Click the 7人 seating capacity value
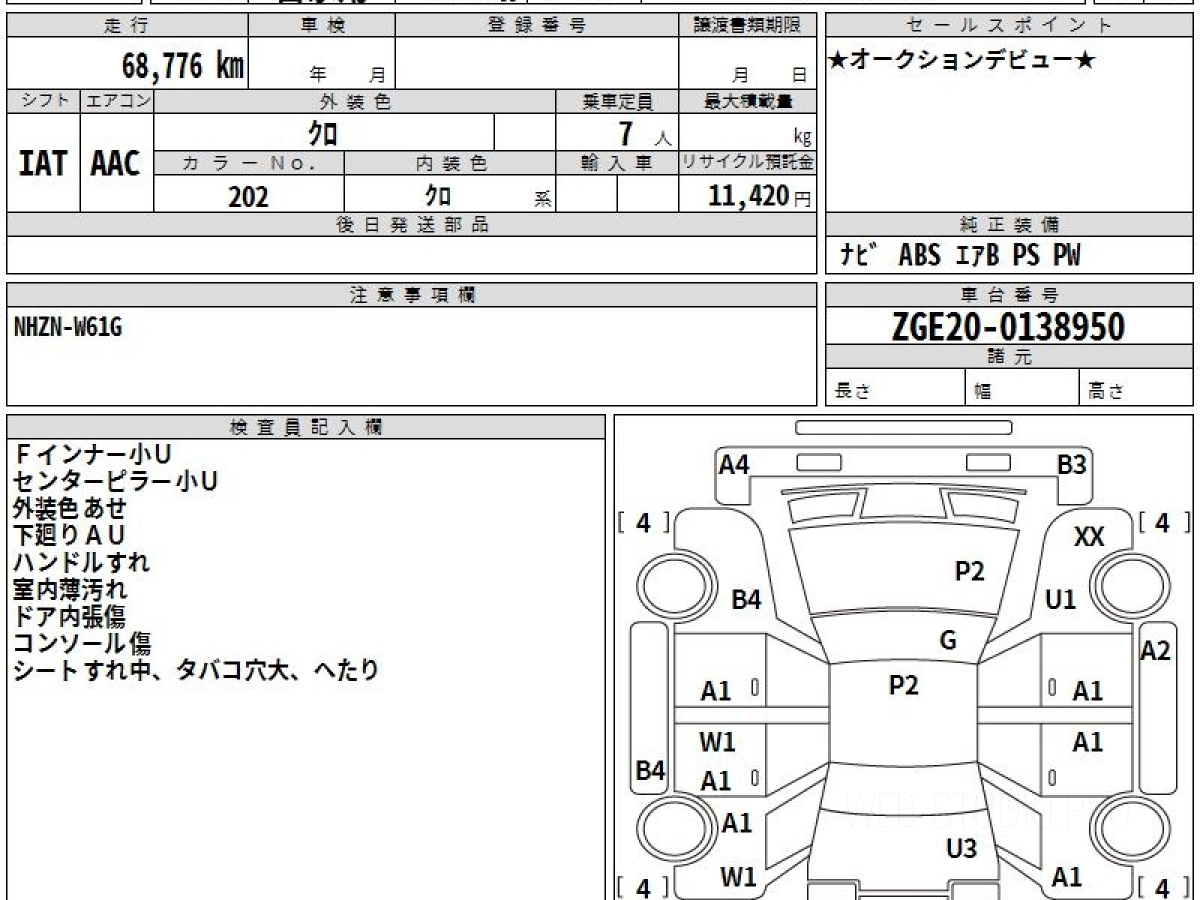Viewport: 1200px width, 900px height. 645,135
